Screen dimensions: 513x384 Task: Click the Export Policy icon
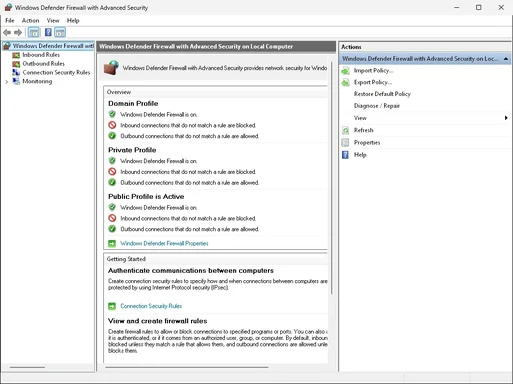(x=346, y=82)
